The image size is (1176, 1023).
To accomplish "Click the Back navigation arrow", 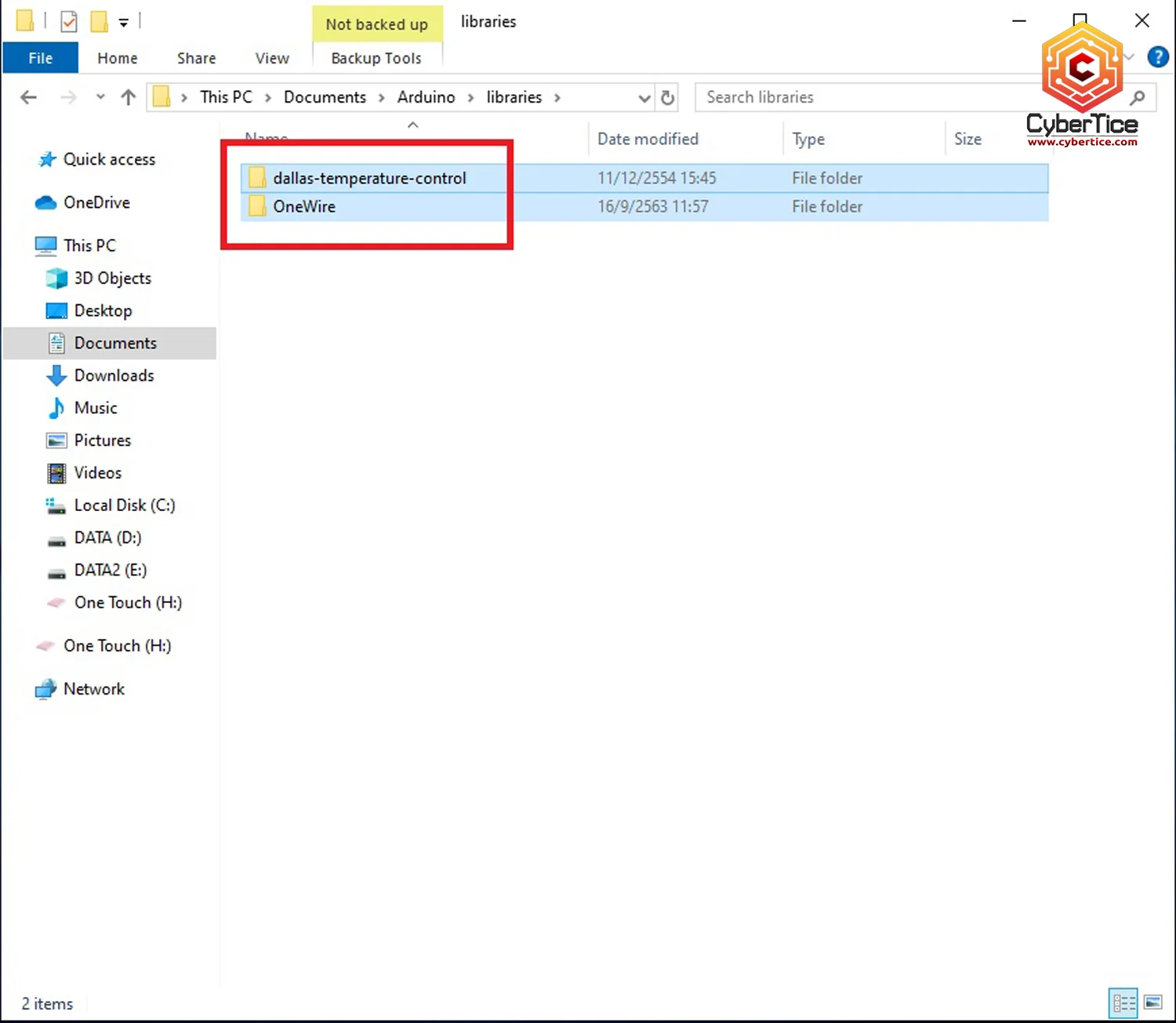I will pos(29,97).
